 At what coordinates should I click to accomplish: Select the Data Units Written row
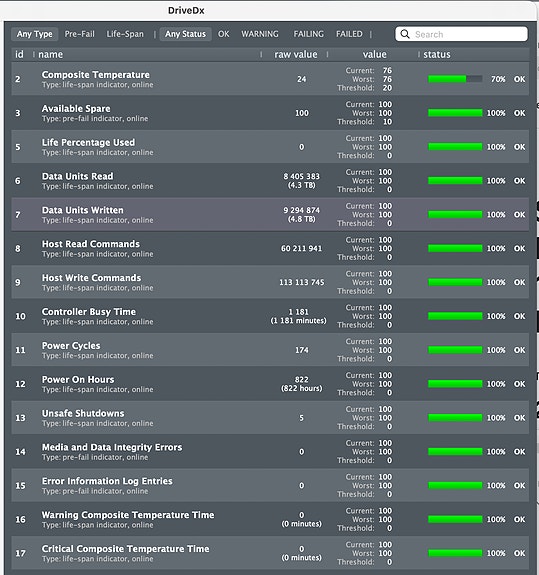click(x=270, y=215)
